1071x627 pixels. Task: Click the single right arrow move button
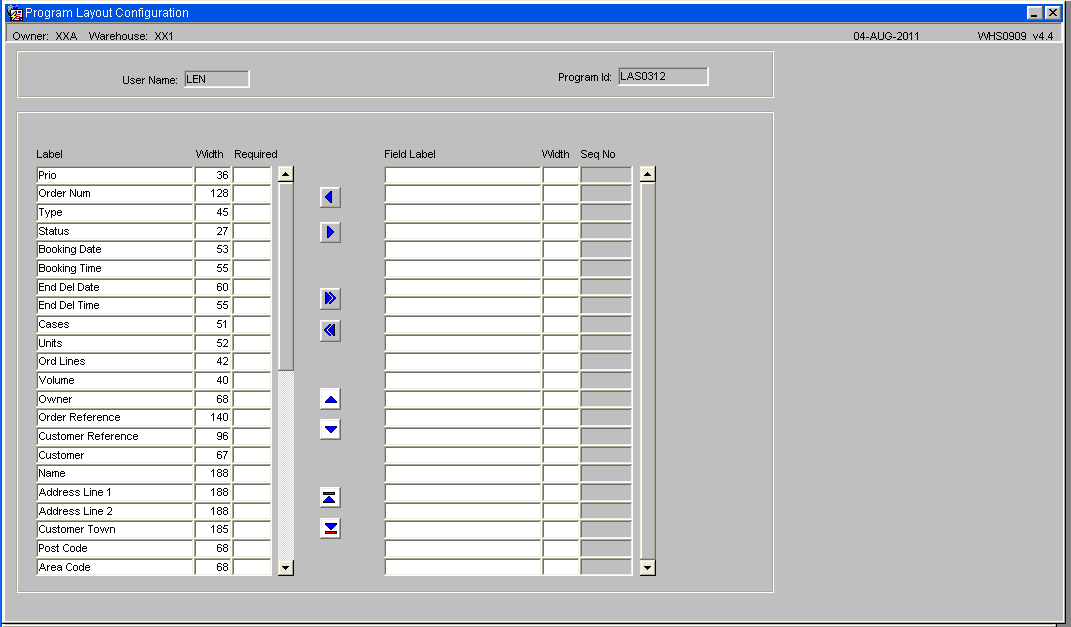[x=330, y=232]
